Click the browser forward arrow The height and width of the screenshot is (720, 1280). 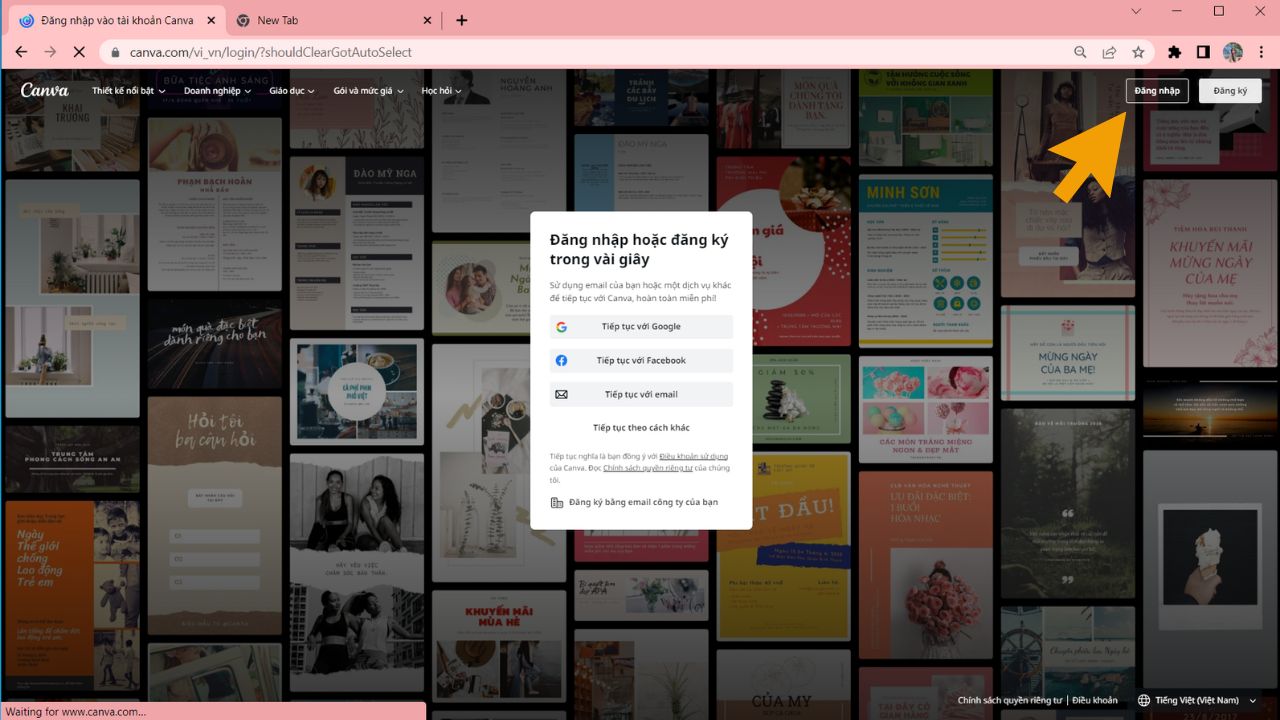(50, 52)
